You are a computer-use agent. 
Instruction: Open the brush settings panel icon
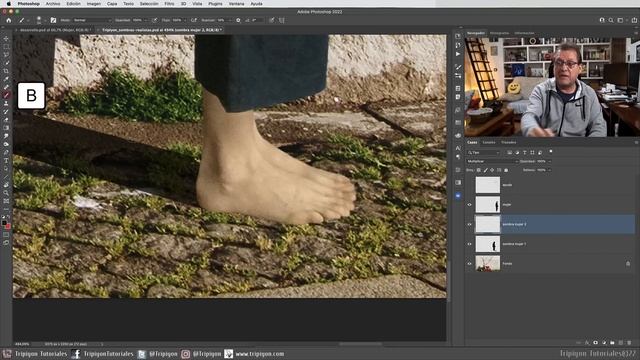click(53, 20)
